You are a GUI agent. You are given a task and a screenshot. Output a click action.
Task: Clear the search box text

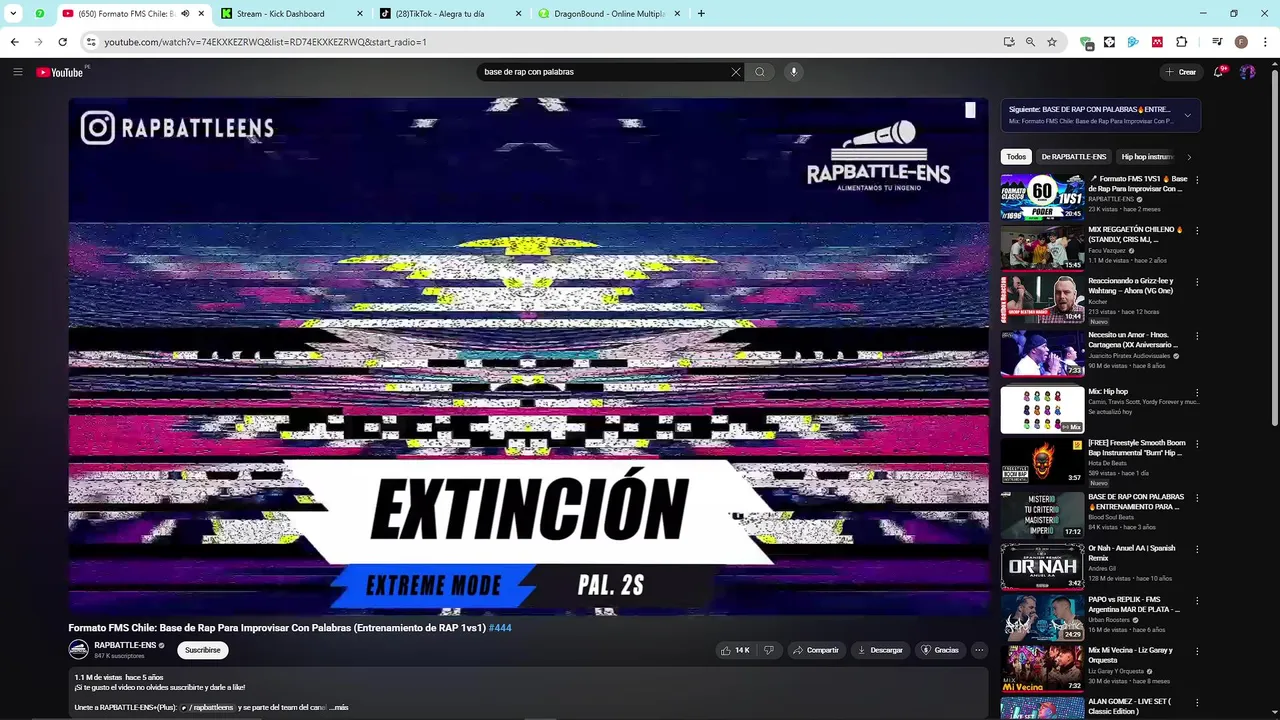point(736,72)
